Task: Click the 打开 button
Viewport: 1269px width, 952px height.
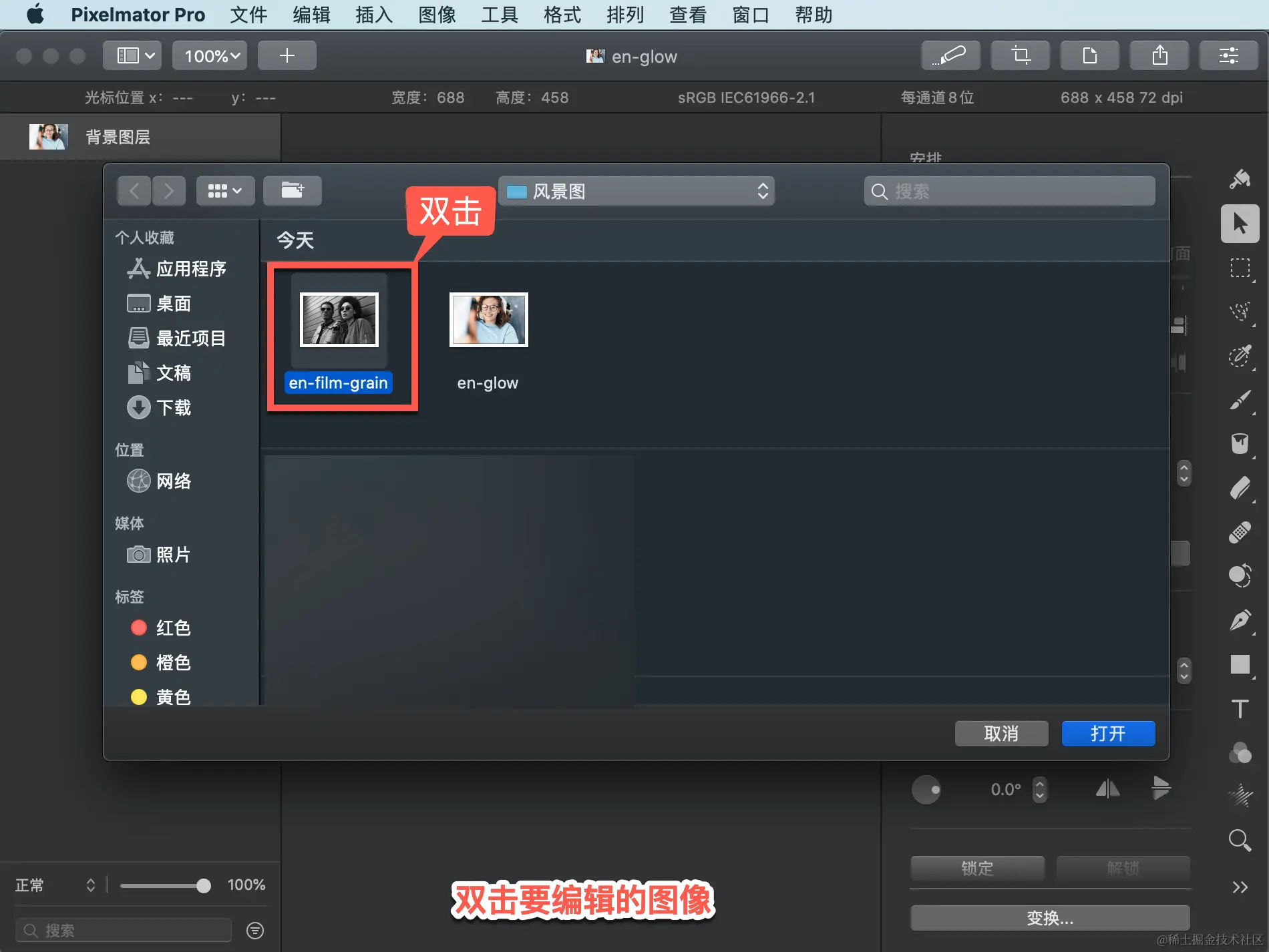Action: pos(1108,734)
